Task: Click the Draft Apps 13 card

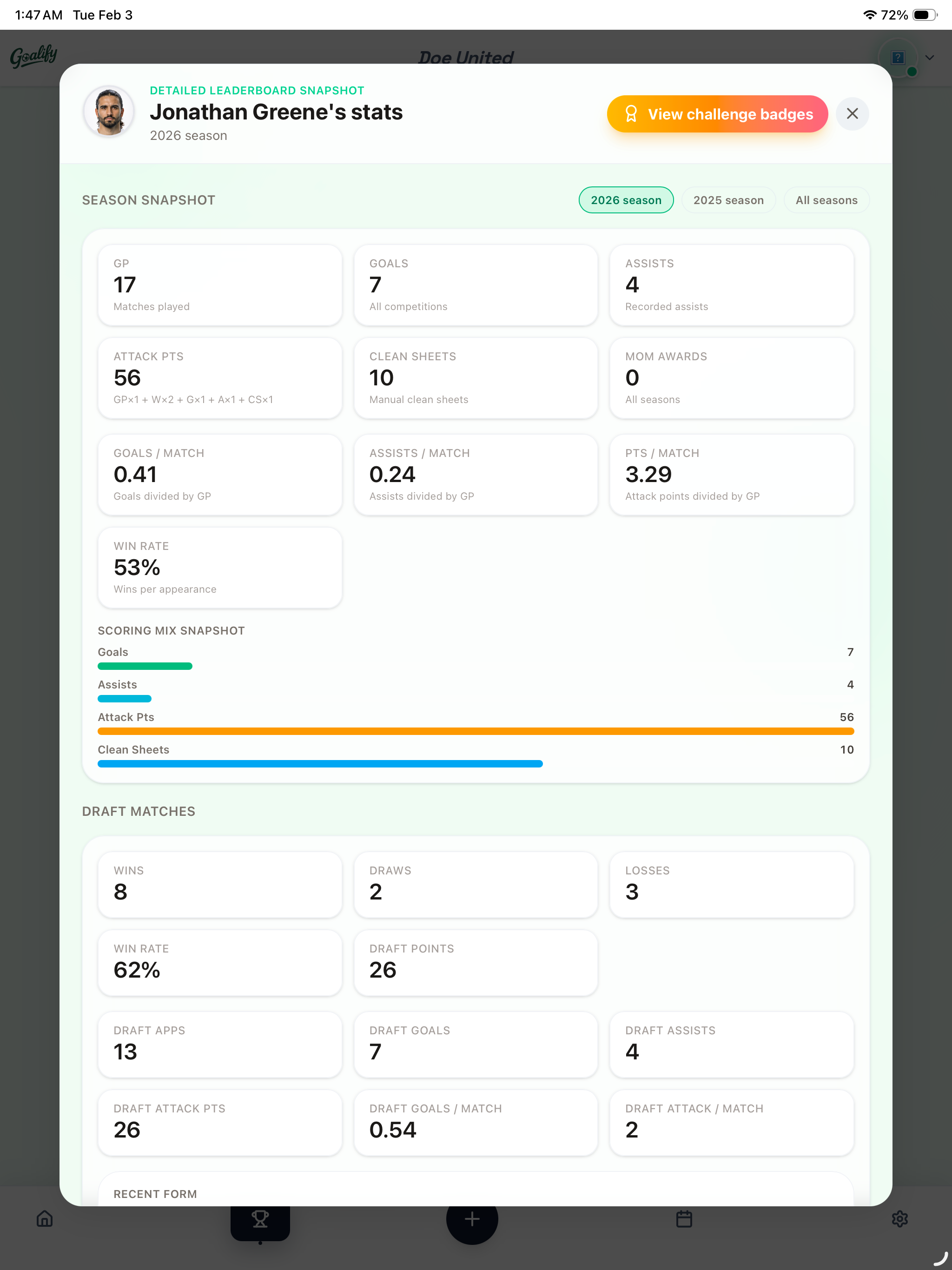Action: coord(220,1045)
